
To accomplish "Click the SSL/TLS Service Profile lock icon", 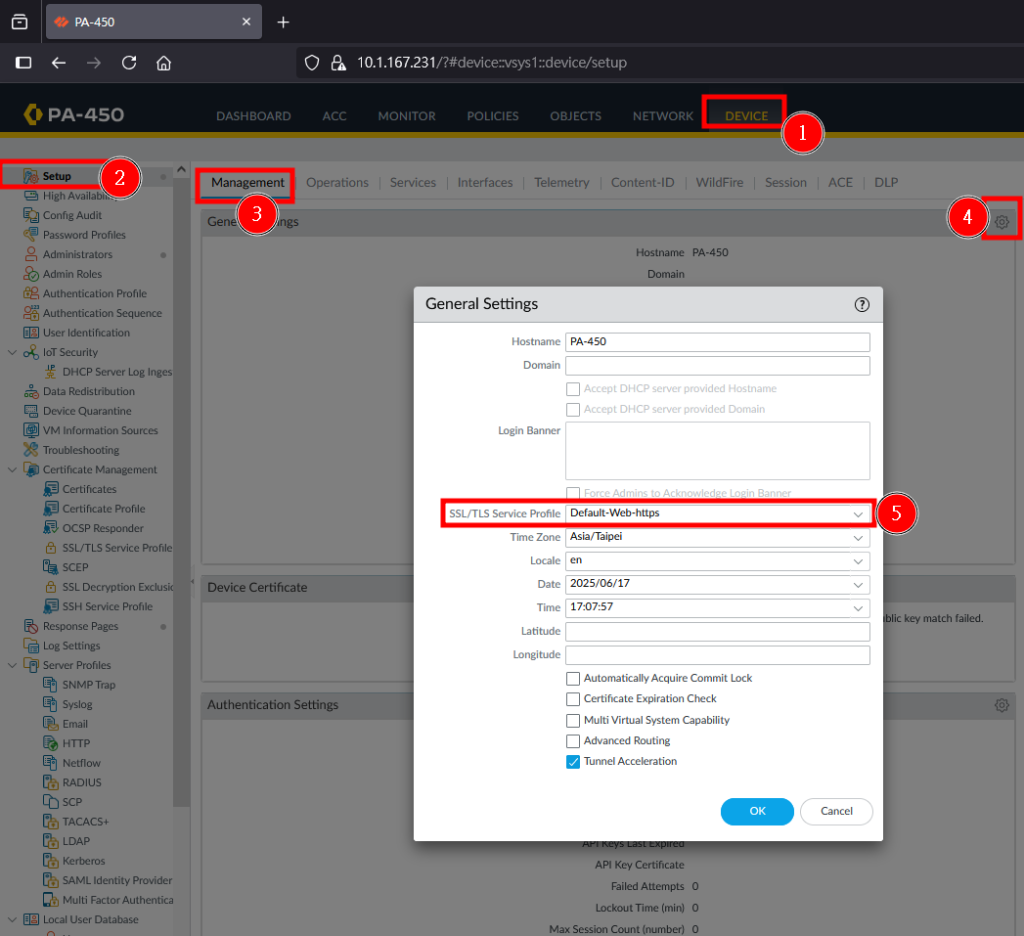I will coord(50,547).
